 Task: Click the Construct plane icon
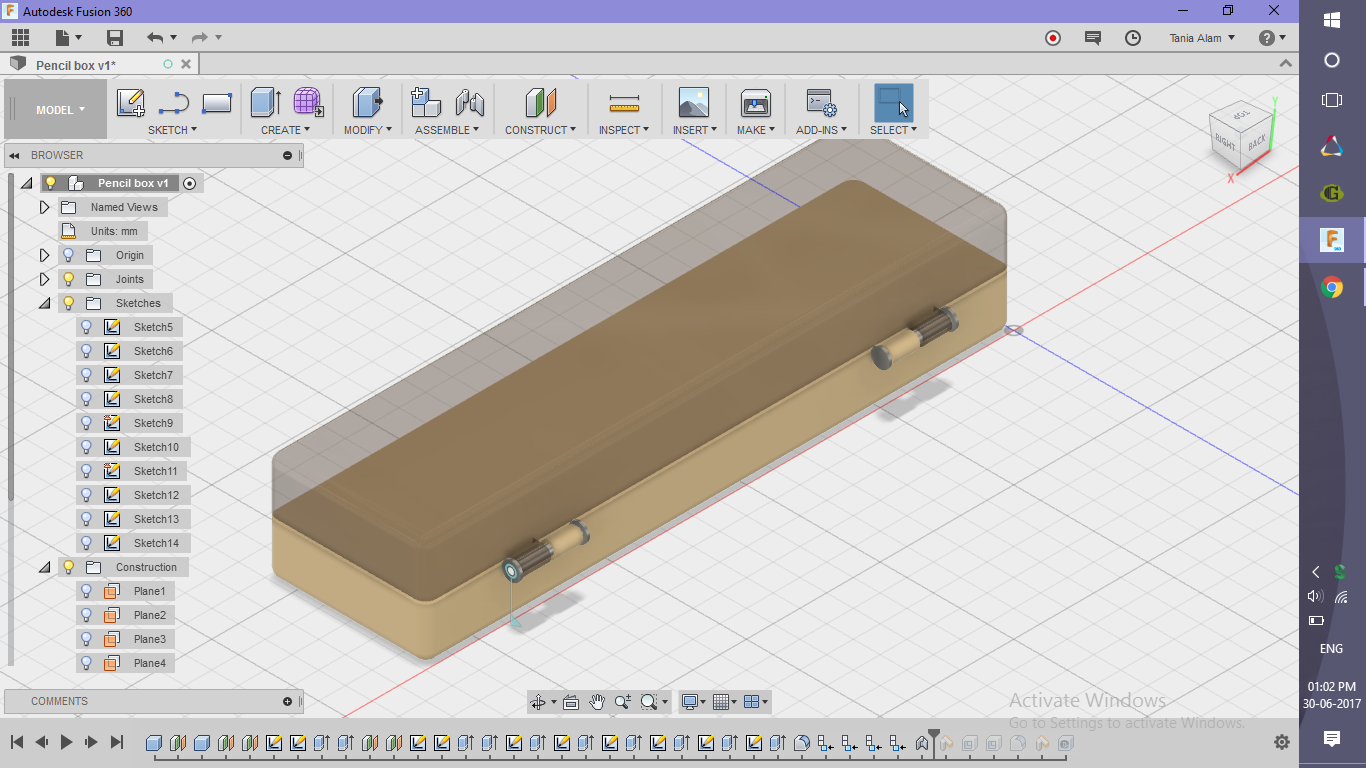540,103
